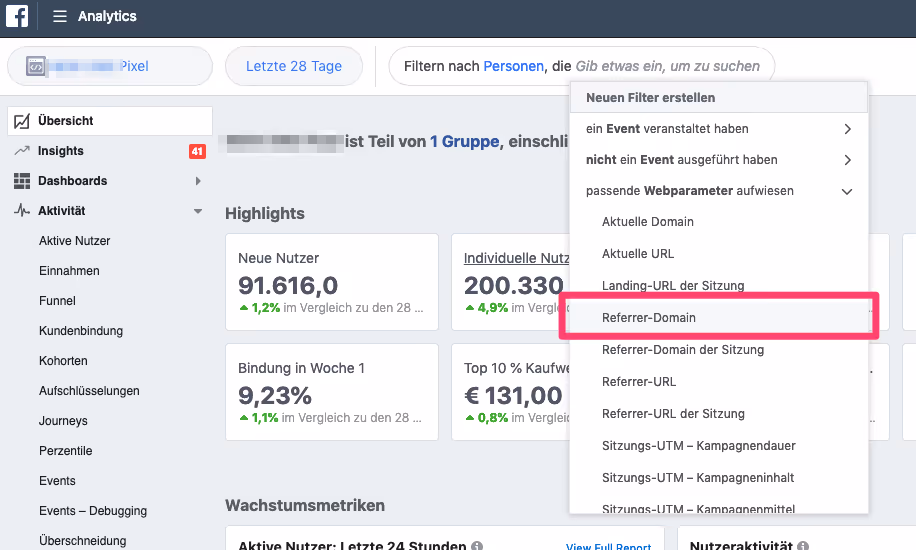Click the info icon beside Nutzeraktivität

click(x=803, y=545)
